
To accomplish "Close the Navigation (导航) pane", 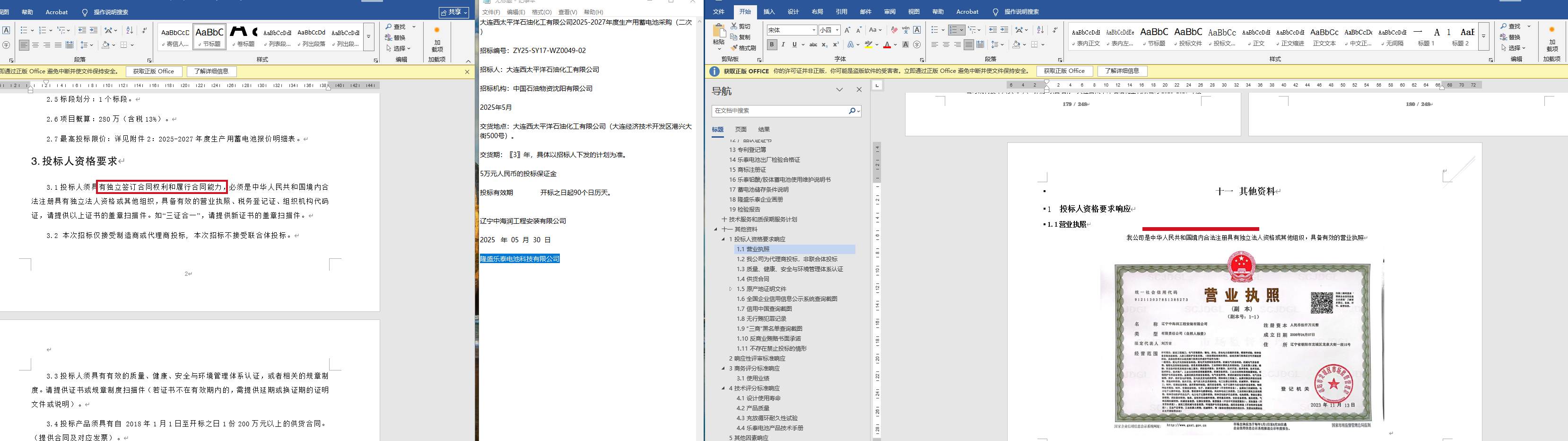I will coord(859,89).
